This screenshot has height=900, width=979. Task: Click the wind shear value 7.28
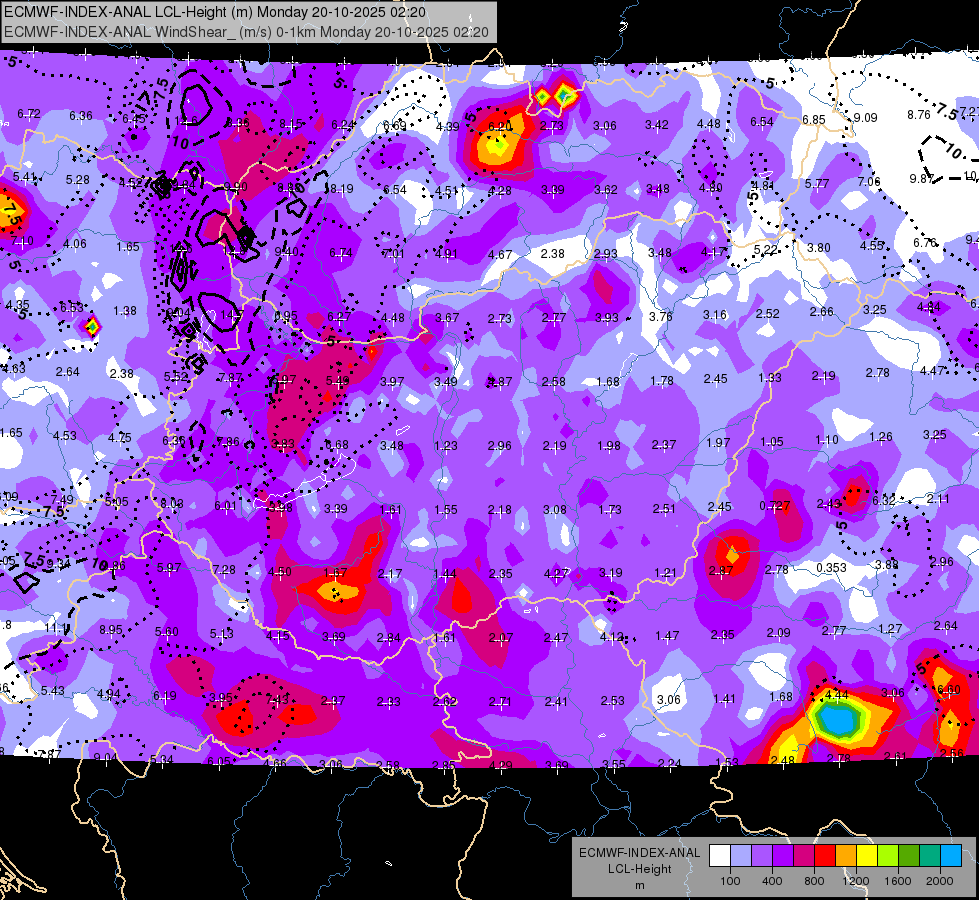click(x=224, y=570)
